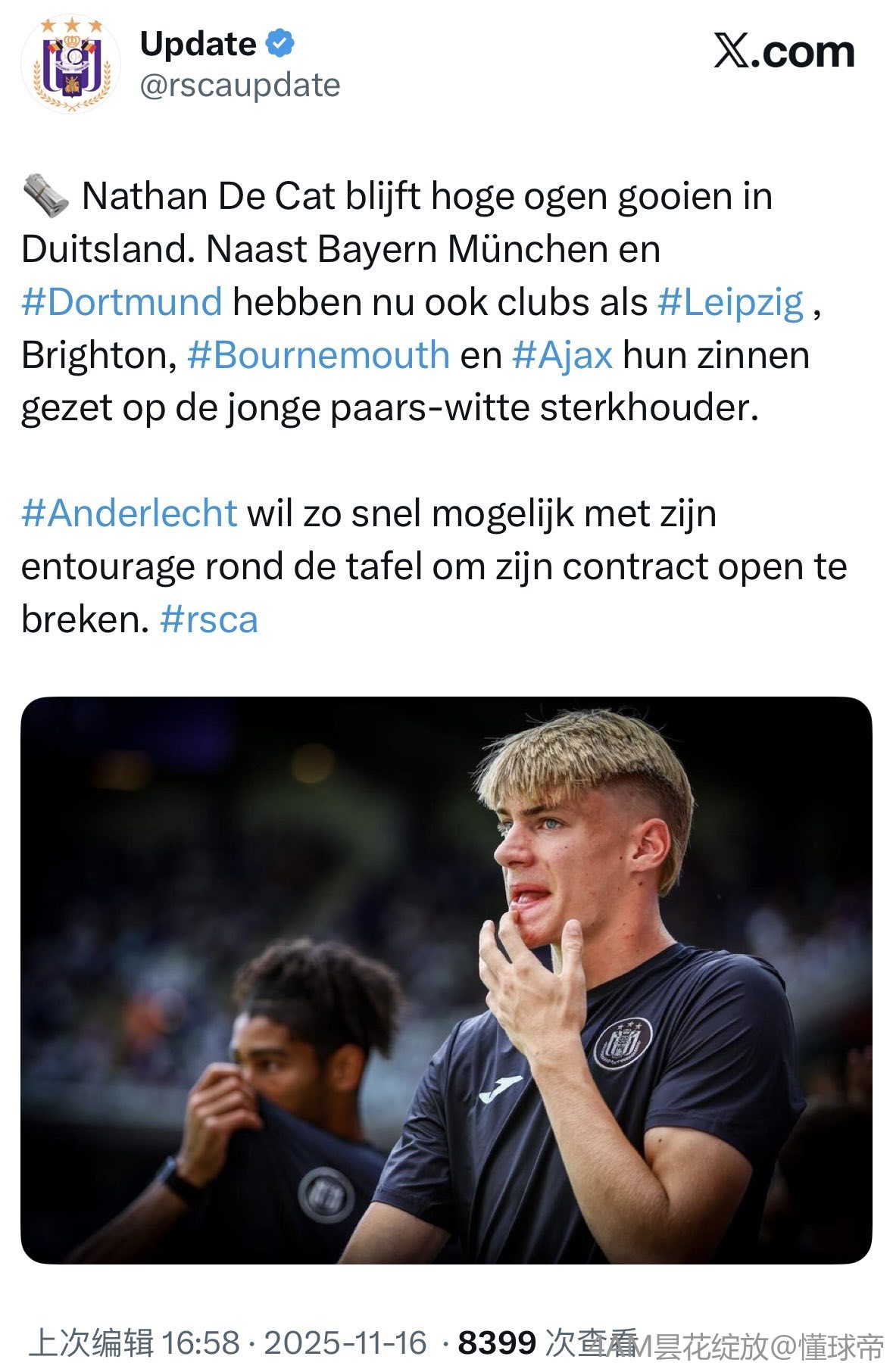Open the #Dortmund hashtag

pyautogui.click(x=122, y=301)
